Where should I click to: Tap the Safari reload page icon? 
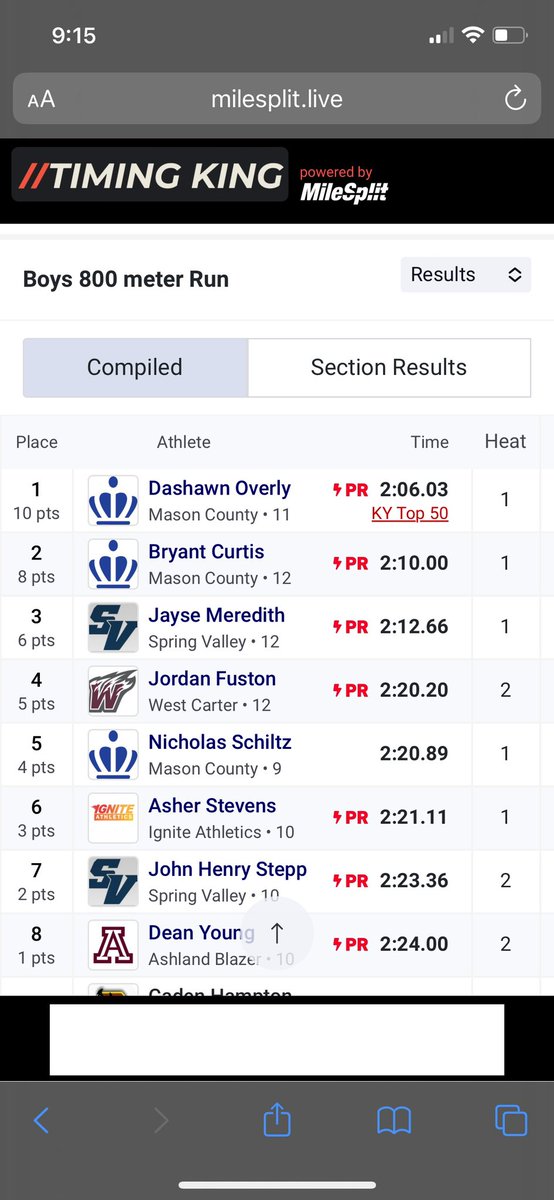[514, 99]
